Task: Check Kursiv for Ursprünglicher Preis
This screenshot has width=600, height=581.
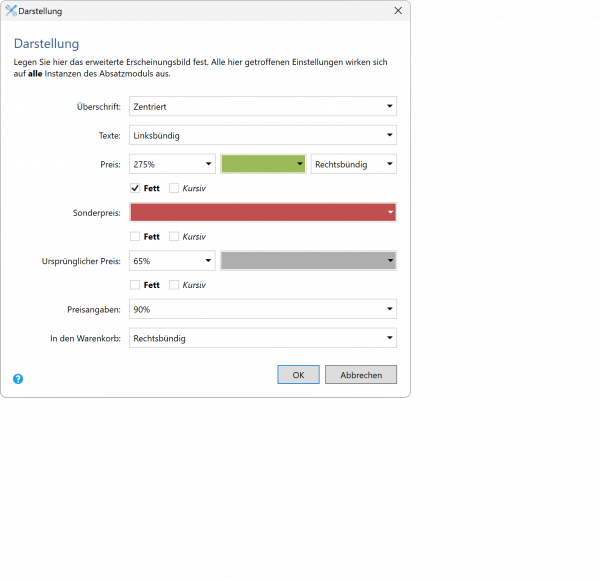Action: 174,285
